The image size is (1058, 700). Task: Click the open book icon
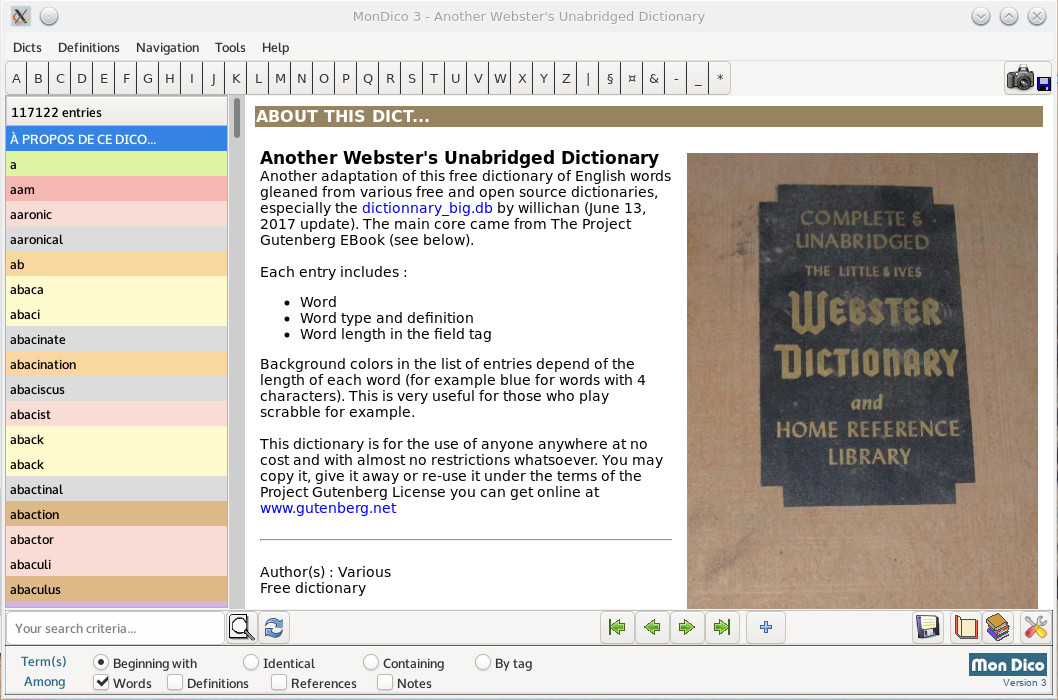click(x=965, y=627)
